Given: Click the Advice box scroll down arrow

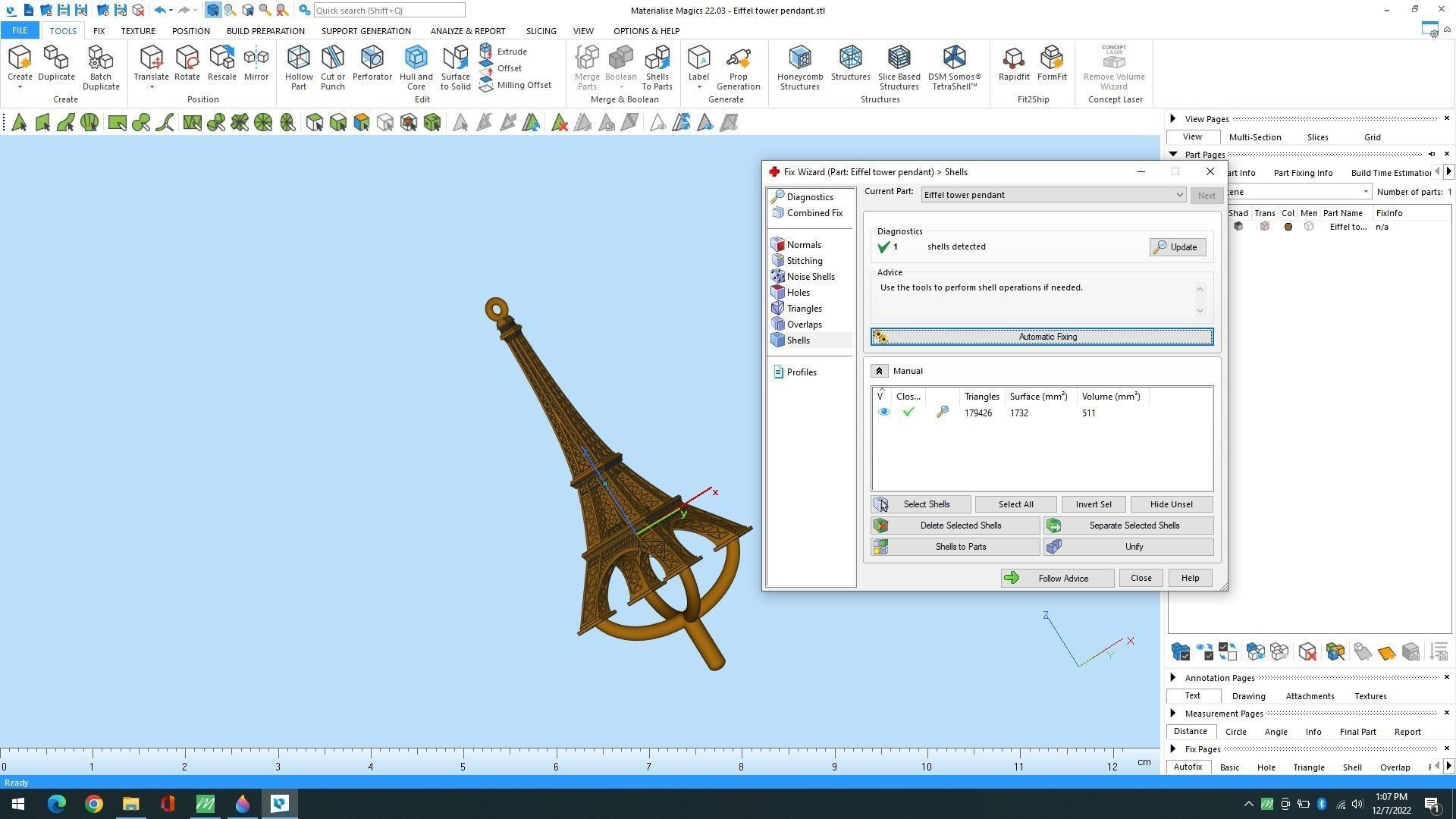Looking at the screenshot, I should point(1200,310).
